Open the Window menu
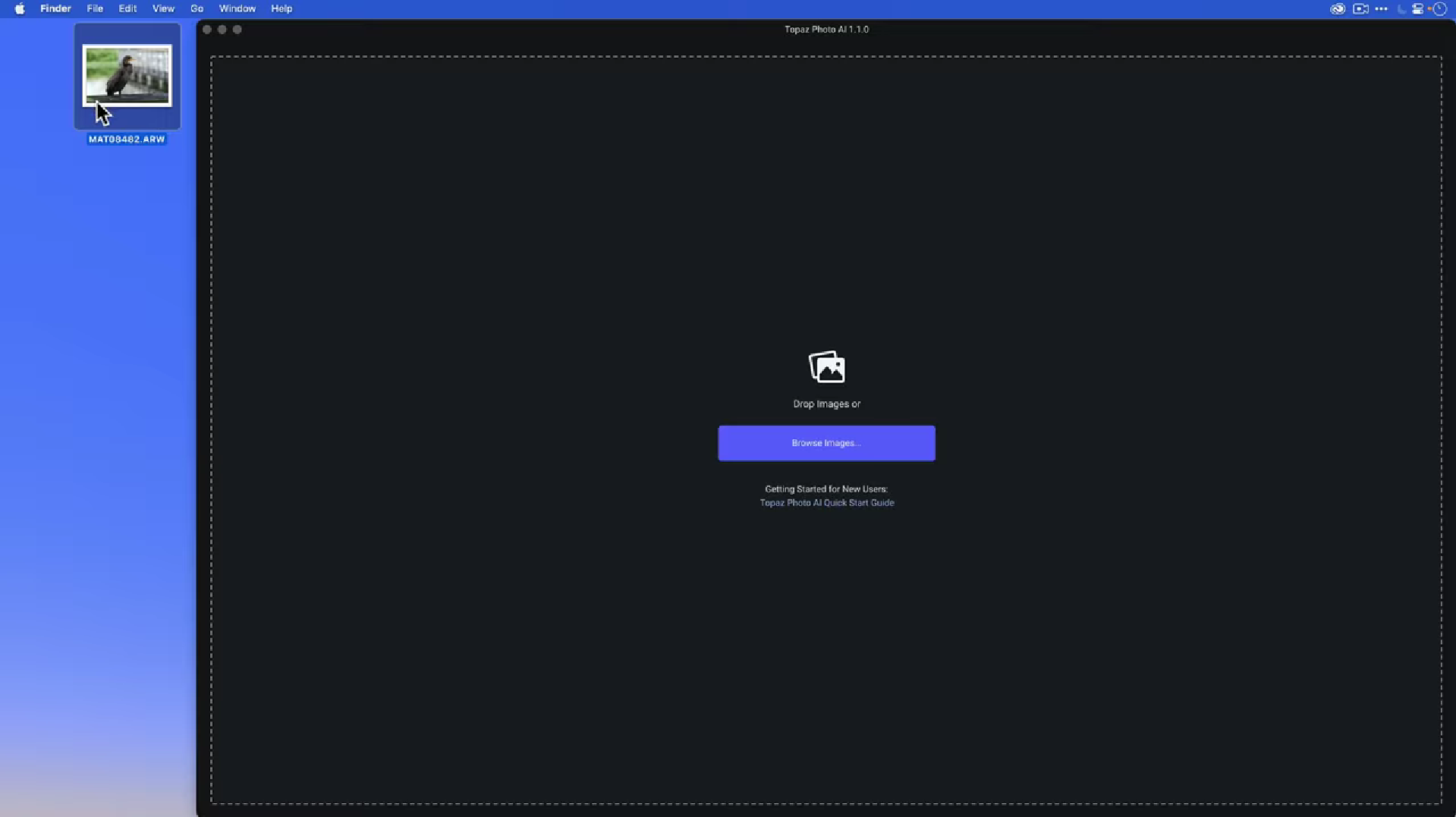Viewport: 1456px width, 817px height. [x=237, y=9]
